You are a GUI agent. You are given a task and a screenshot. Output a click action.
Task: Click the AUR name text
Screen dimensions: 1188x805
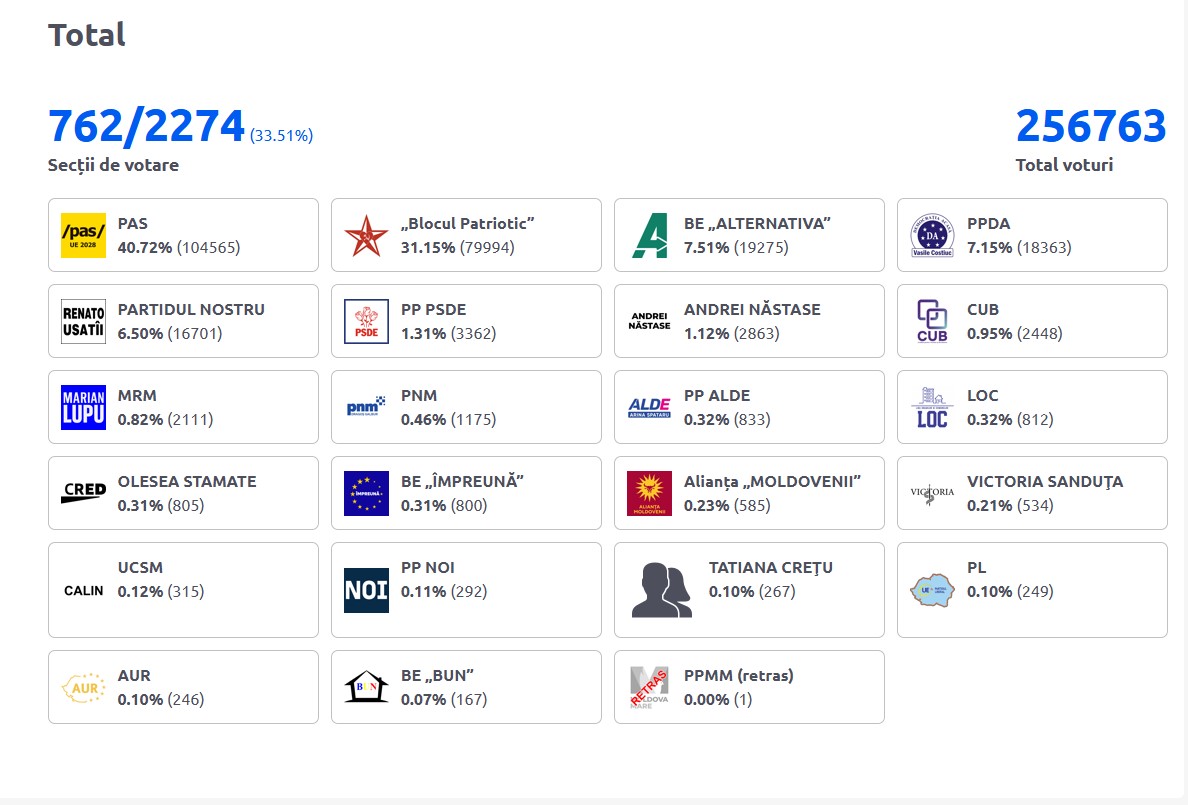(x=134, y=675)
